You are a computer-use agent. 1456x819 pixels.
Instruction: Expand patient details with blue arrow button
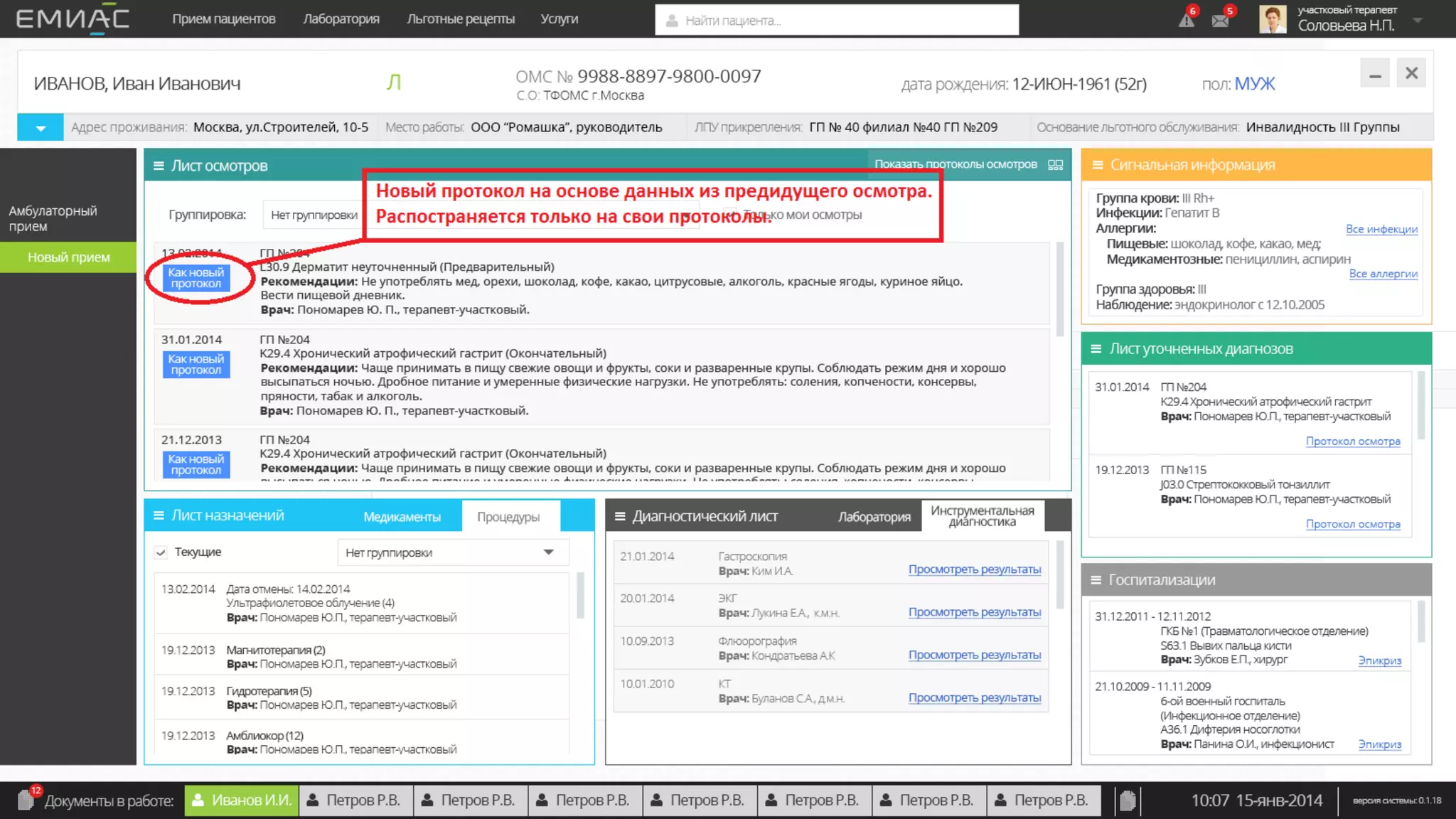click(x=41, y=128)
